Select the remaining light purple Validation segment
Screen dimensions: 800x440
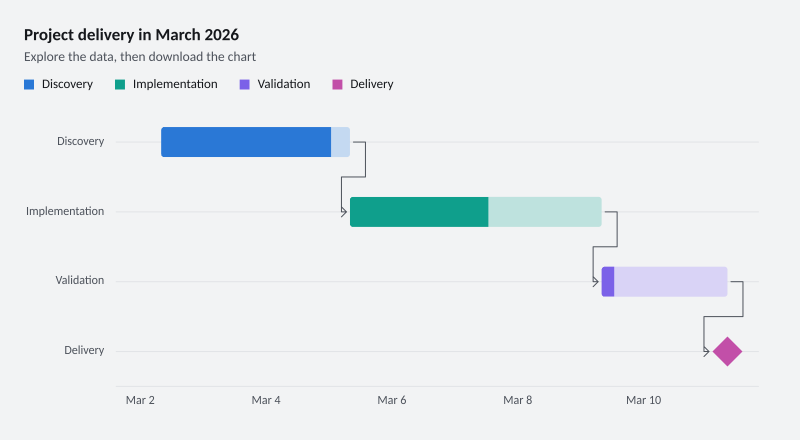(x=671, y=282)
